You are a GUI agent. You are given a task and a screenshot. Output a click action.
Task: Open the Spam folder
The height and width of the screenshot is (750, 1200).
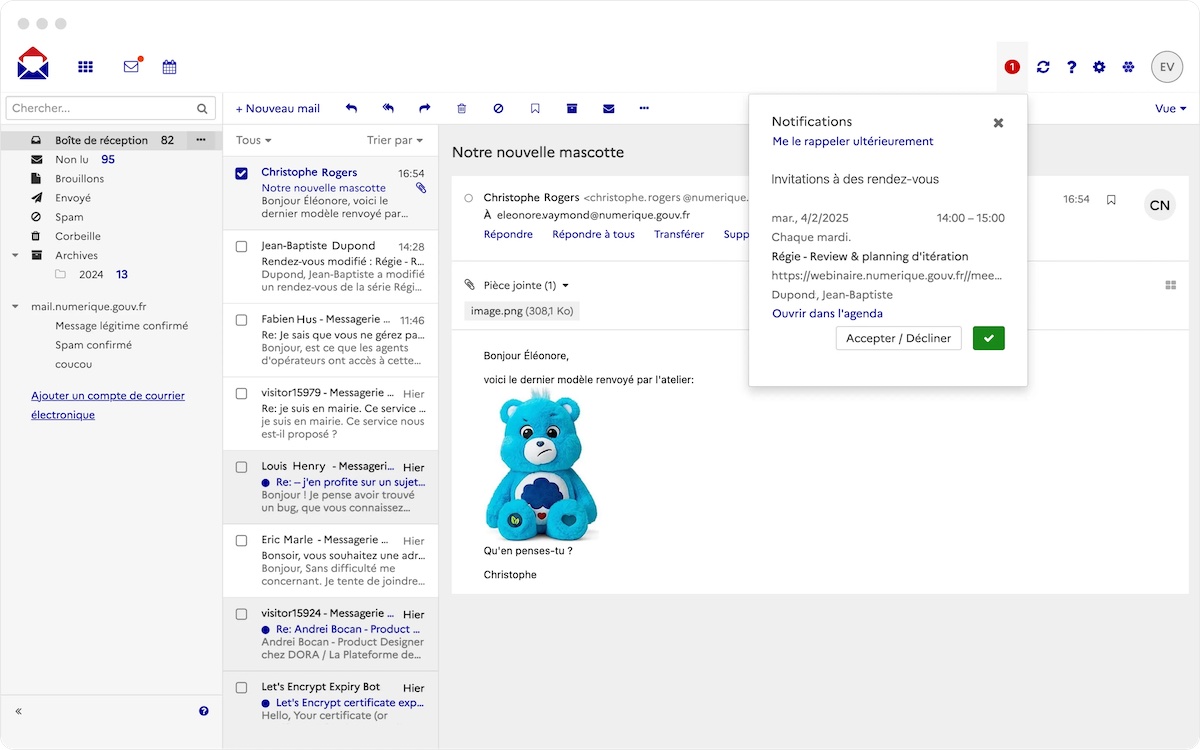coord(69,217)
